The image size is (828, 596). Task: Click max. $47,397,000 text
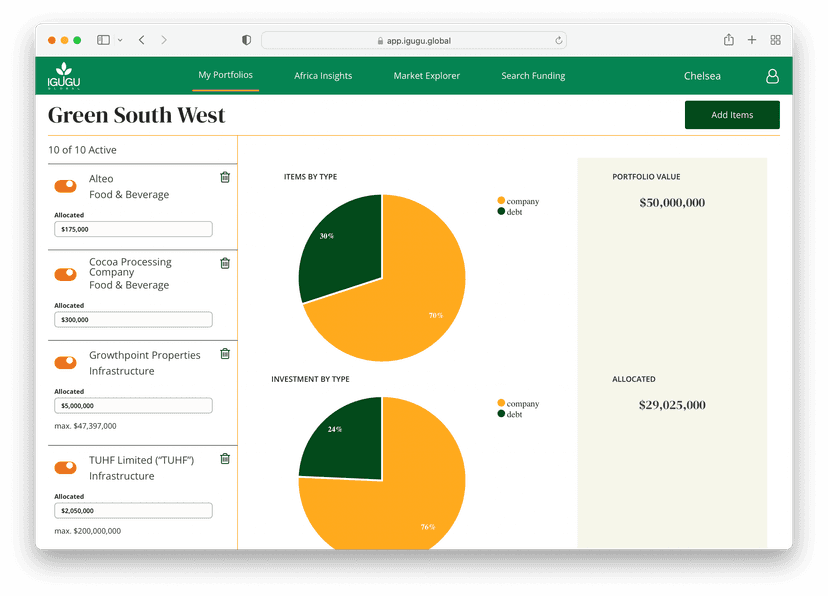pyautogui.click(x=86, y=425)
